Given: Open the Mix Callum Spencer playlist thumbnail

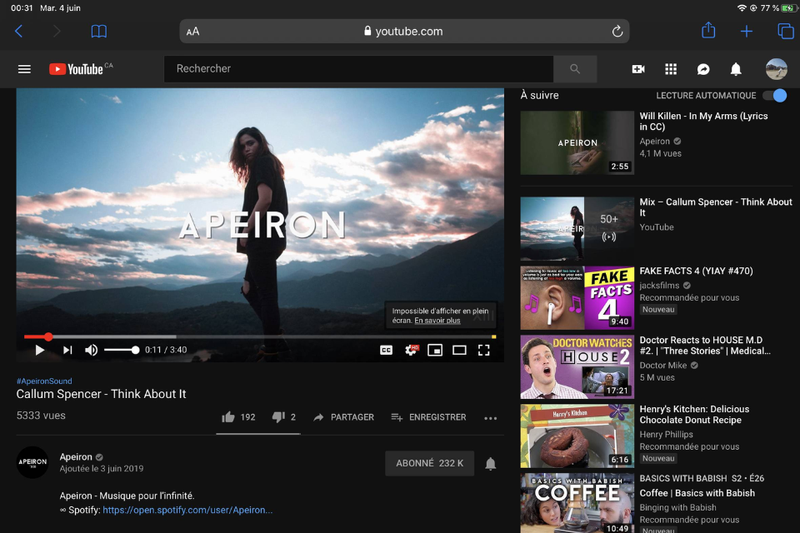Looking at the screenshot, I should (577, 229).
